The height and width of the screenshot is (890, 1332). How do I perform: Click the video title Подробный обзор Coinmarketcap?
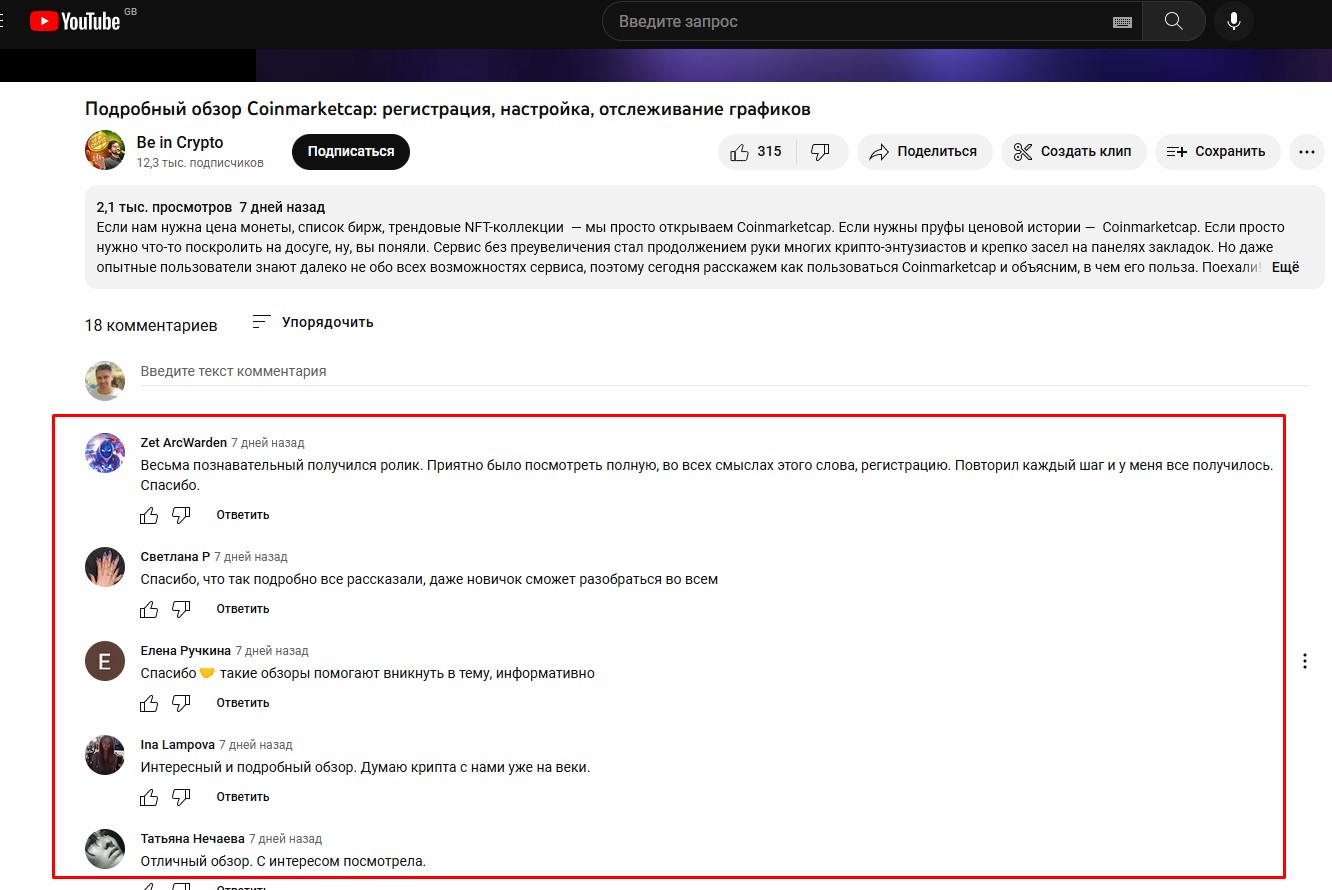pos(447,108)
